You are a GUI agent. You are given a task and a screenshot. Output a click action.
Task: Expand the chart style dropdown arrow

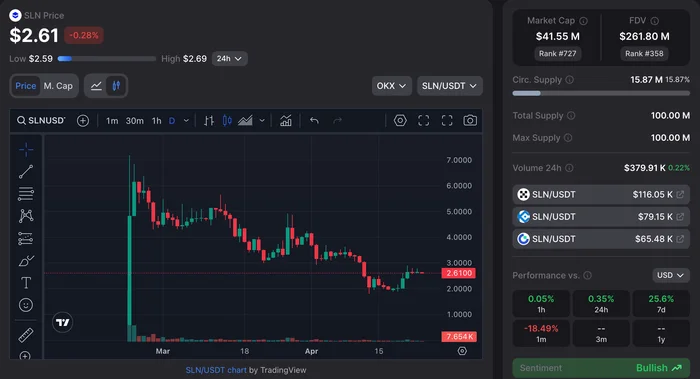click(262, 121)
